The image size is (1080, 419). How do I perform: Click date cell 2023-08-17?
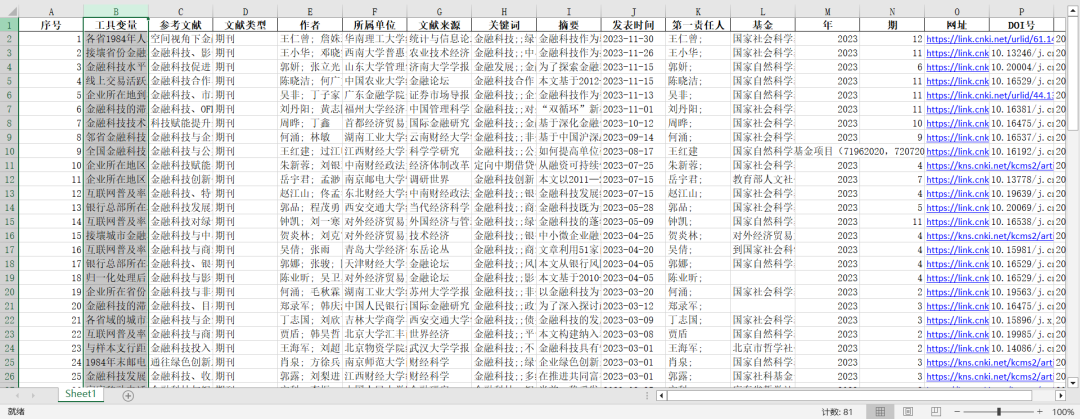point(634,152)
